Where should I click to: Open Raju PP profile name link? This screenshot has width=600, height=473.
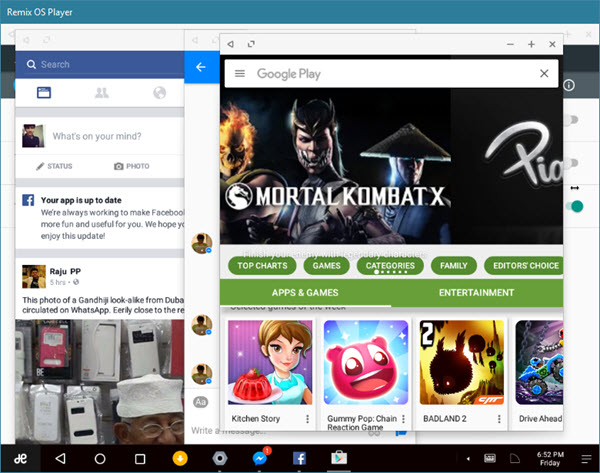(x=65, y=271)
